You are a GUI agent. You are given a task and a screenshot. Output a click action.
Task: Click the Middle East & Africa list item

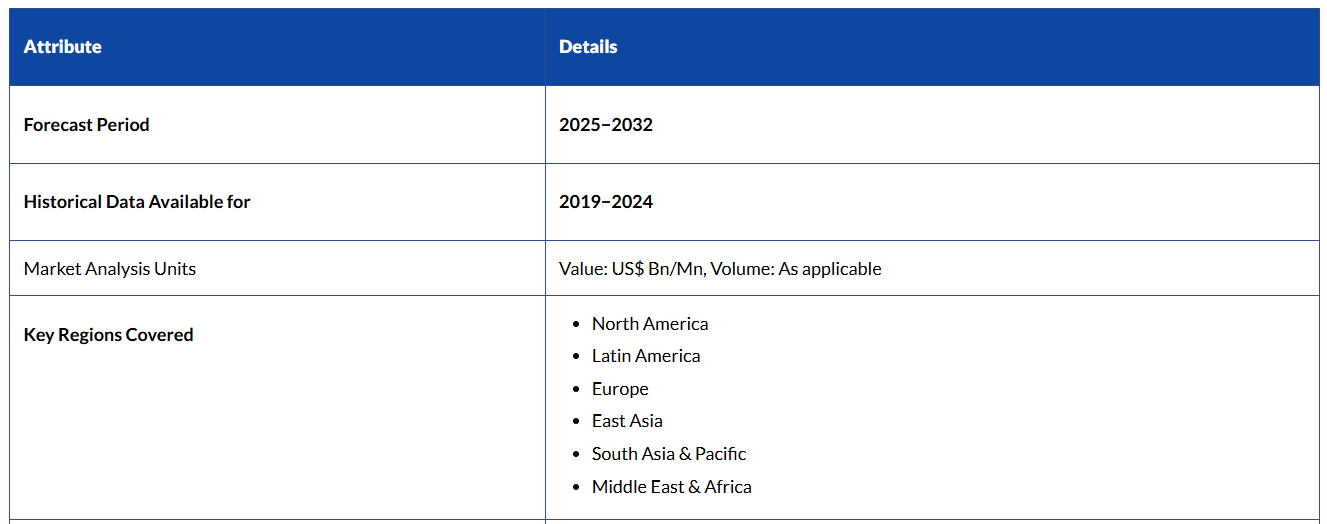[672, 487]
